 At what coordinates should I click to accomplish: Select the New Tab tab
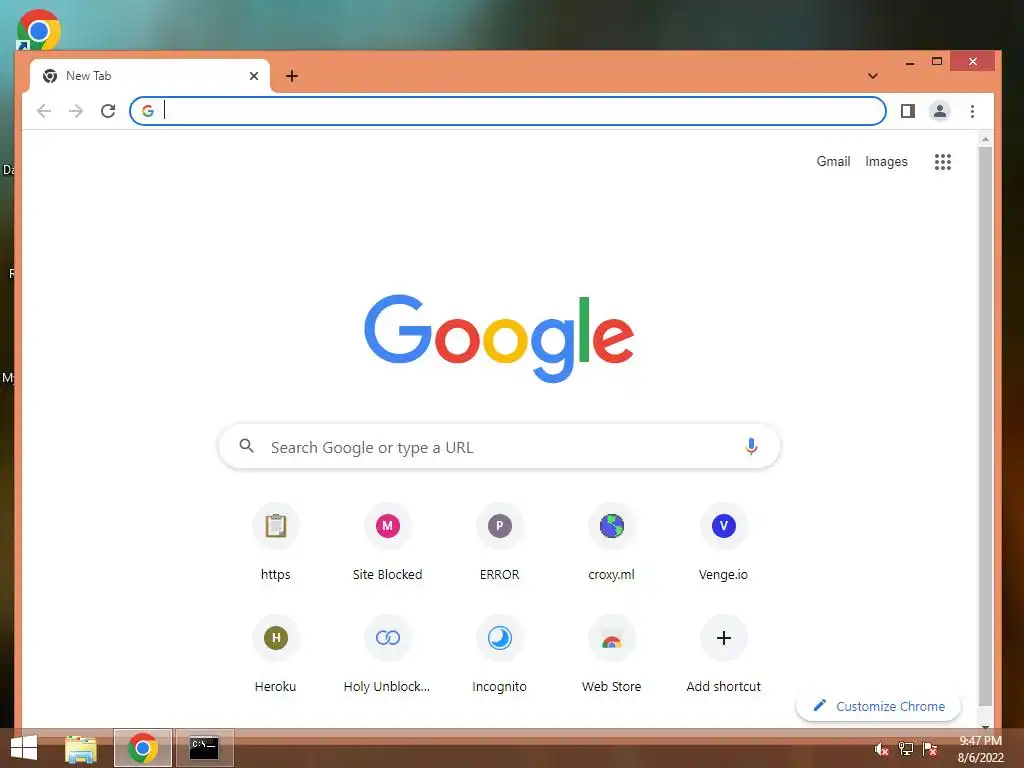pyautogui.click(x=150, y=76)
